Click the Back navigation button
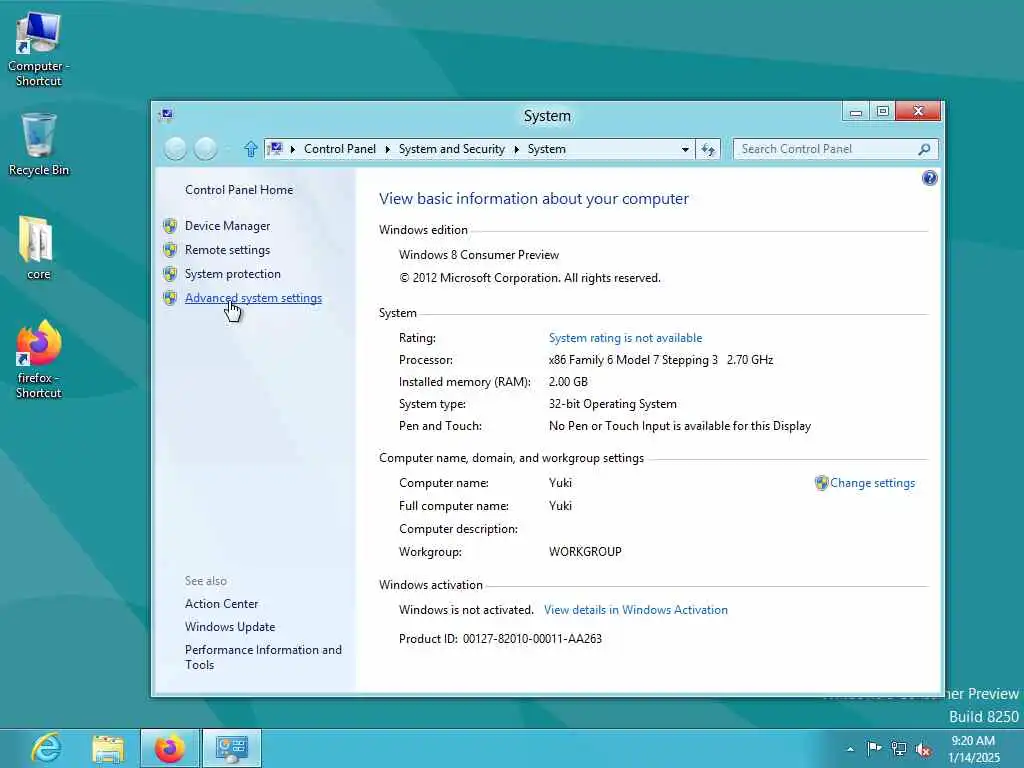The image size is (1024, 768). click(175, 150)
